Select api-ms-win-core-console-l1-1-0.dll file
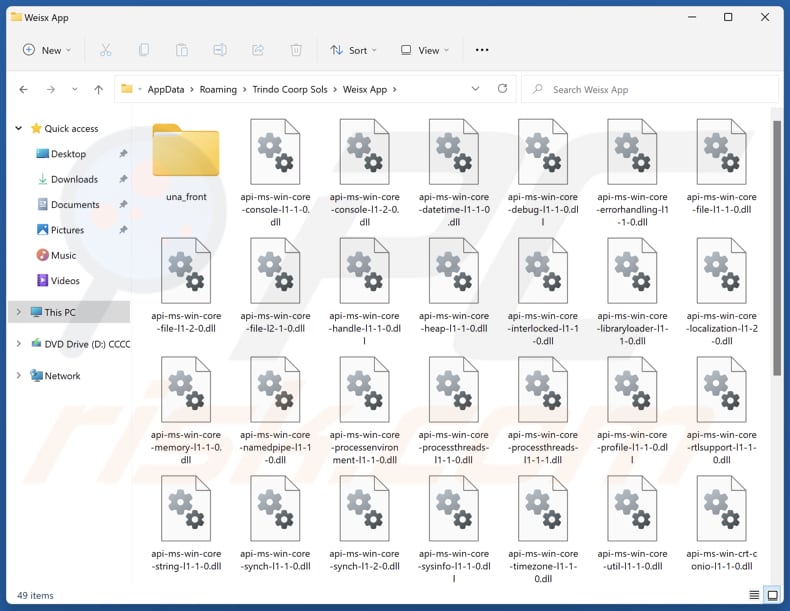The width and height of the screenshot is (790, 611). (275, 173)
